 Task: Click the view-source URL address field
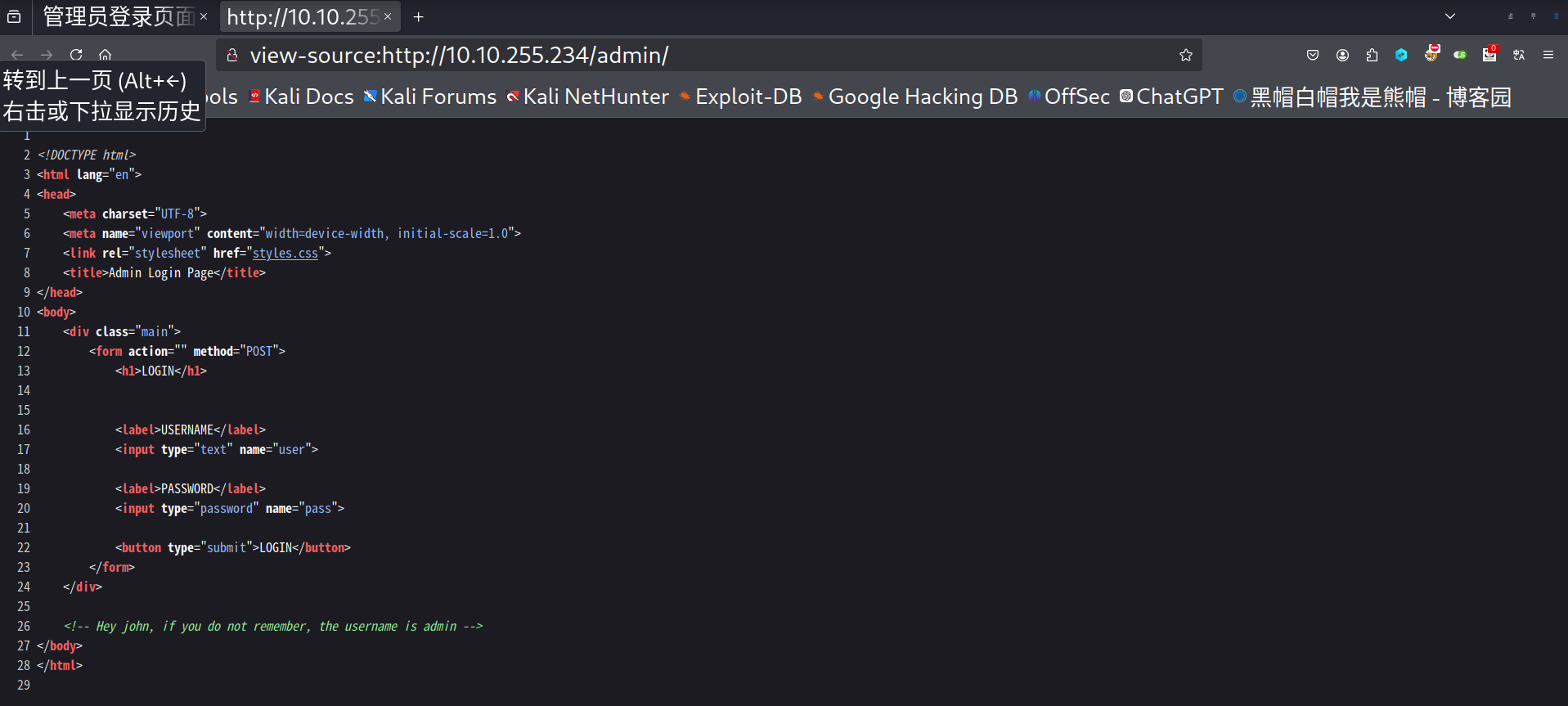[703, 55]
